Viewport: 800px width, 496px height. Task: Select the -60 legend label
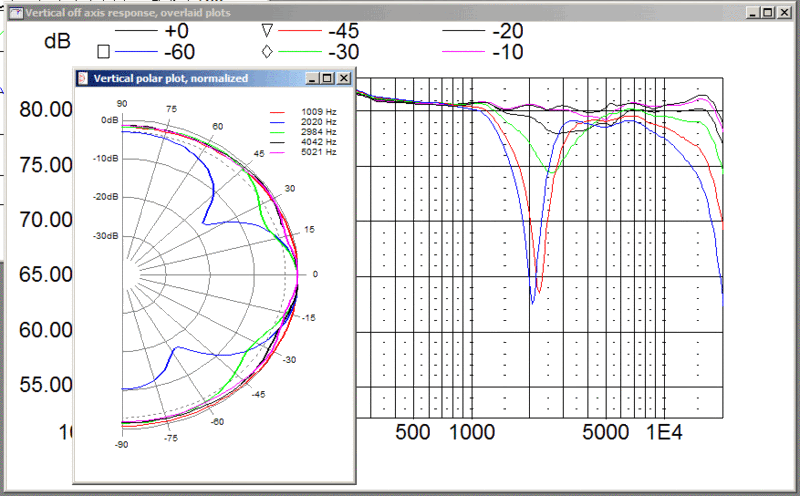click(x=180, y=52)
